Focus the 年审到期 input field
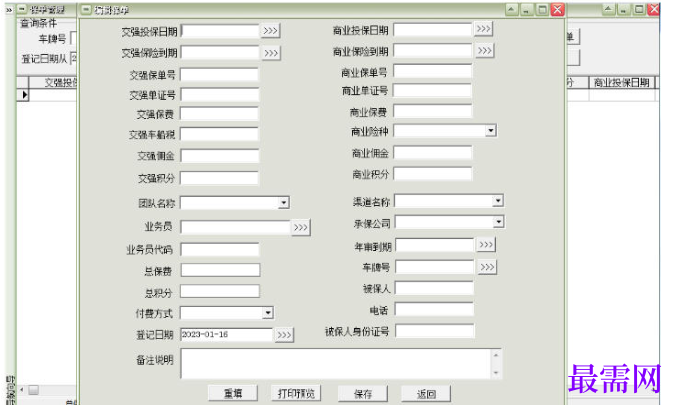 click(x=435, y=246)
